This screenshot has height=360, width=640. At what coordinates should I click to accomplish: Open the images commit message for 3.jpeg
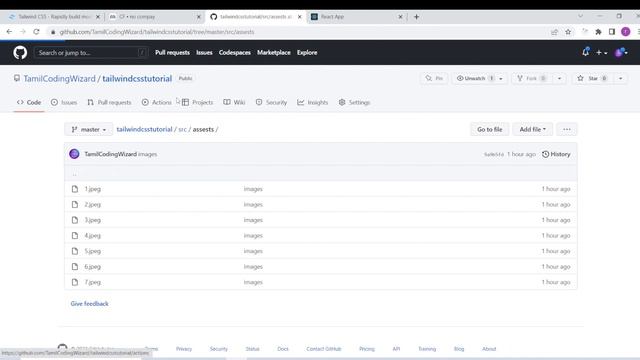tap(253, 220)
